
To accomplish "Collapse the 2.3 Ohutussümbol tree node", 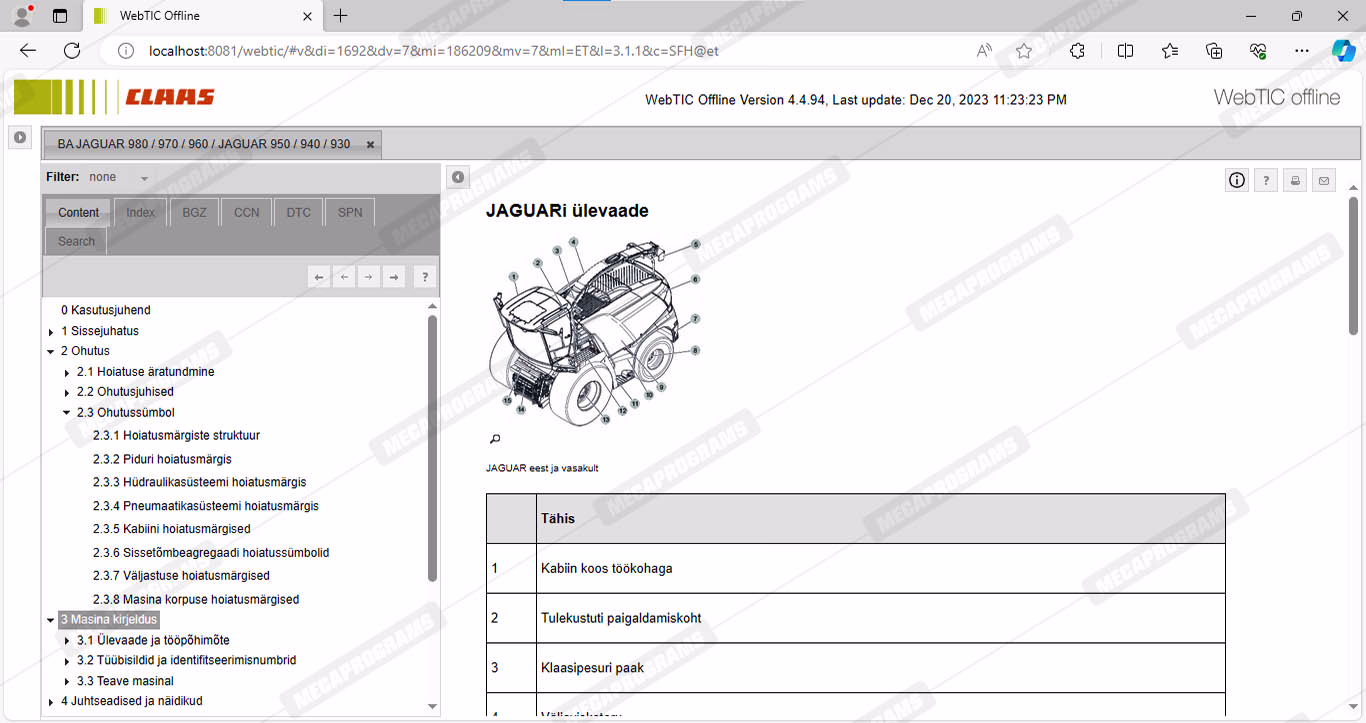I will click(67, 413).
